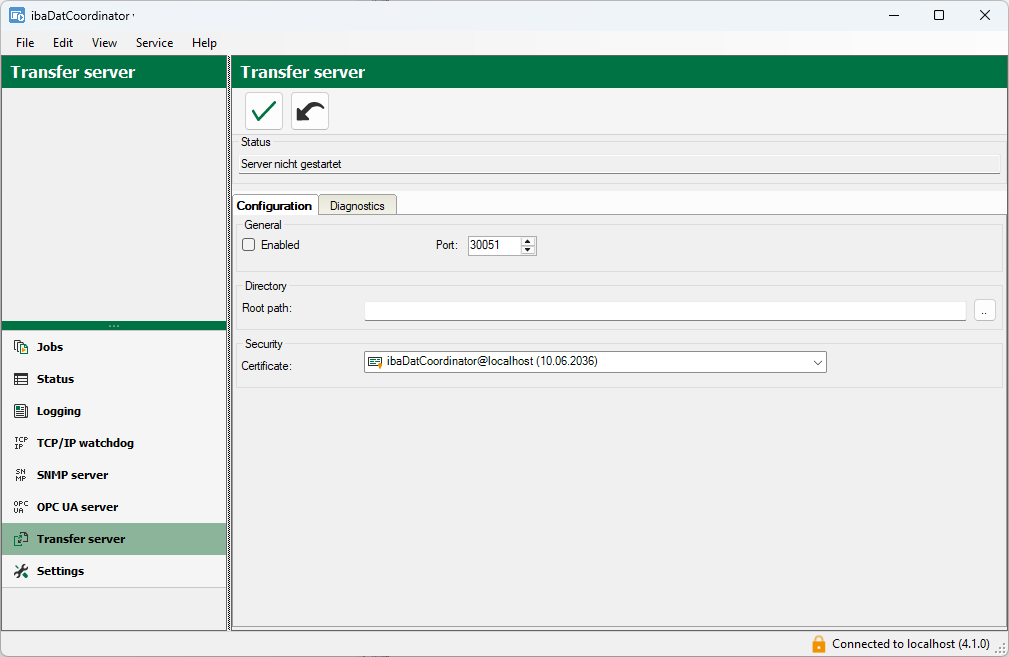The width and height of the screenshot is (1009, 657).
Task: Open the OPC UA server section
Action: (114, 507)
